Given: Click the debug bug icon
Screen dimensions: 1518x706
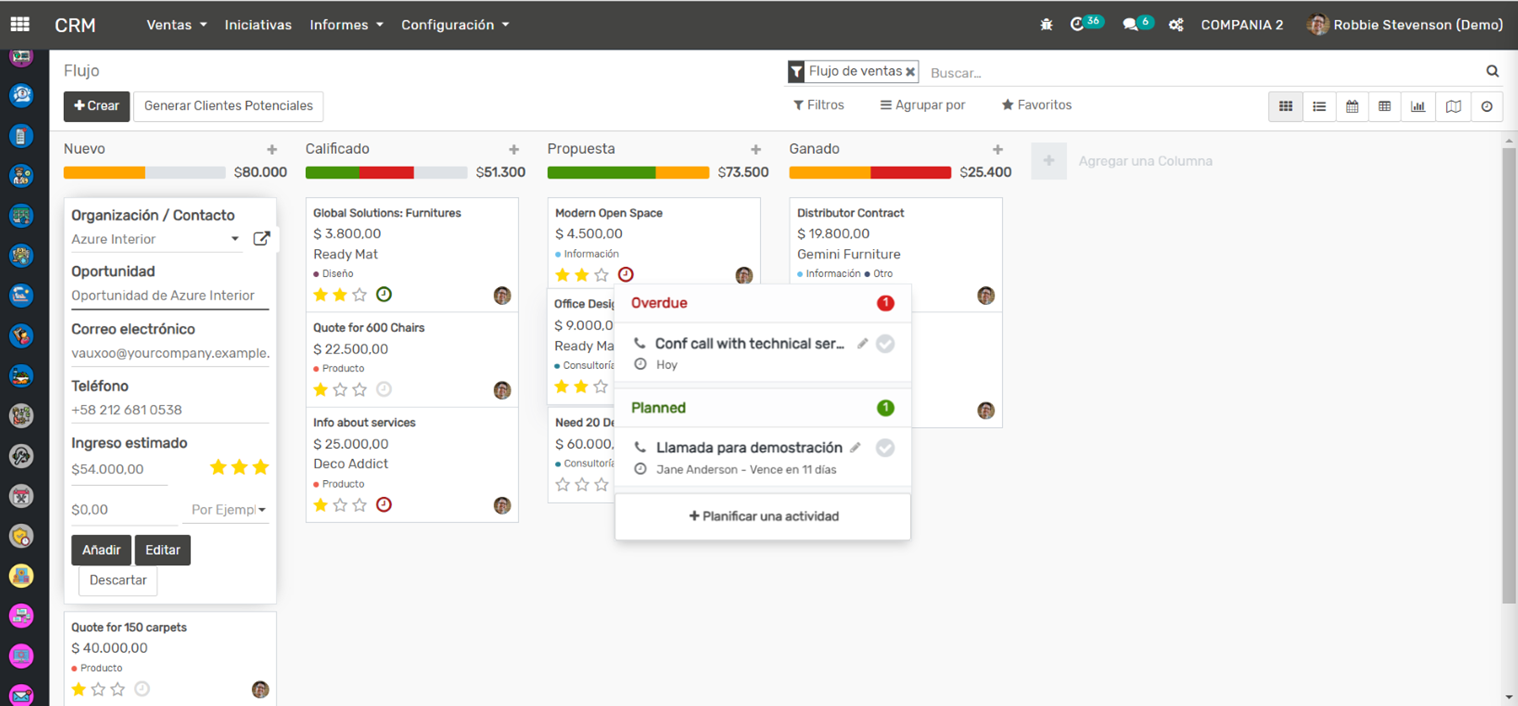Looking at the screenshot, I should click(x=1046, y=25).
